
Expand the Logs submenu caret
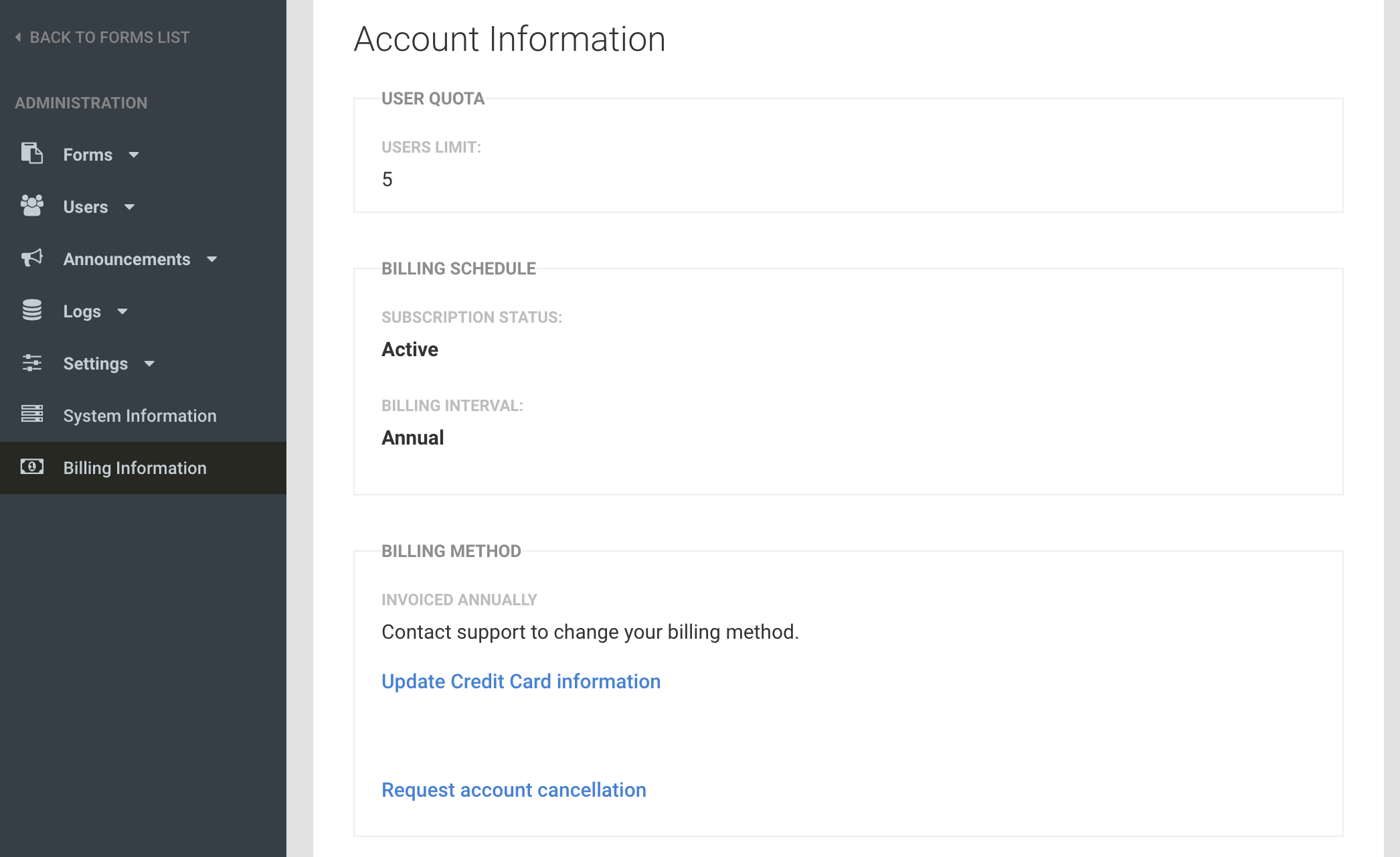click(x=122, y=311)
